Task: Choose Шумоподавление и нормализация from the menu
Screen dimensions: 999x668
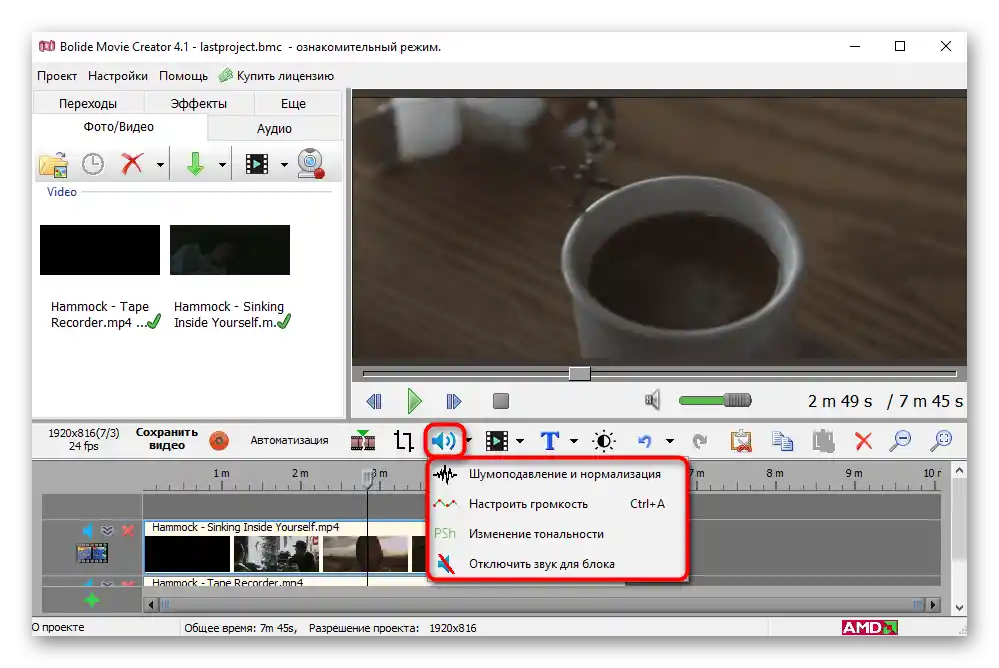Action: click(x=556, y=474)
